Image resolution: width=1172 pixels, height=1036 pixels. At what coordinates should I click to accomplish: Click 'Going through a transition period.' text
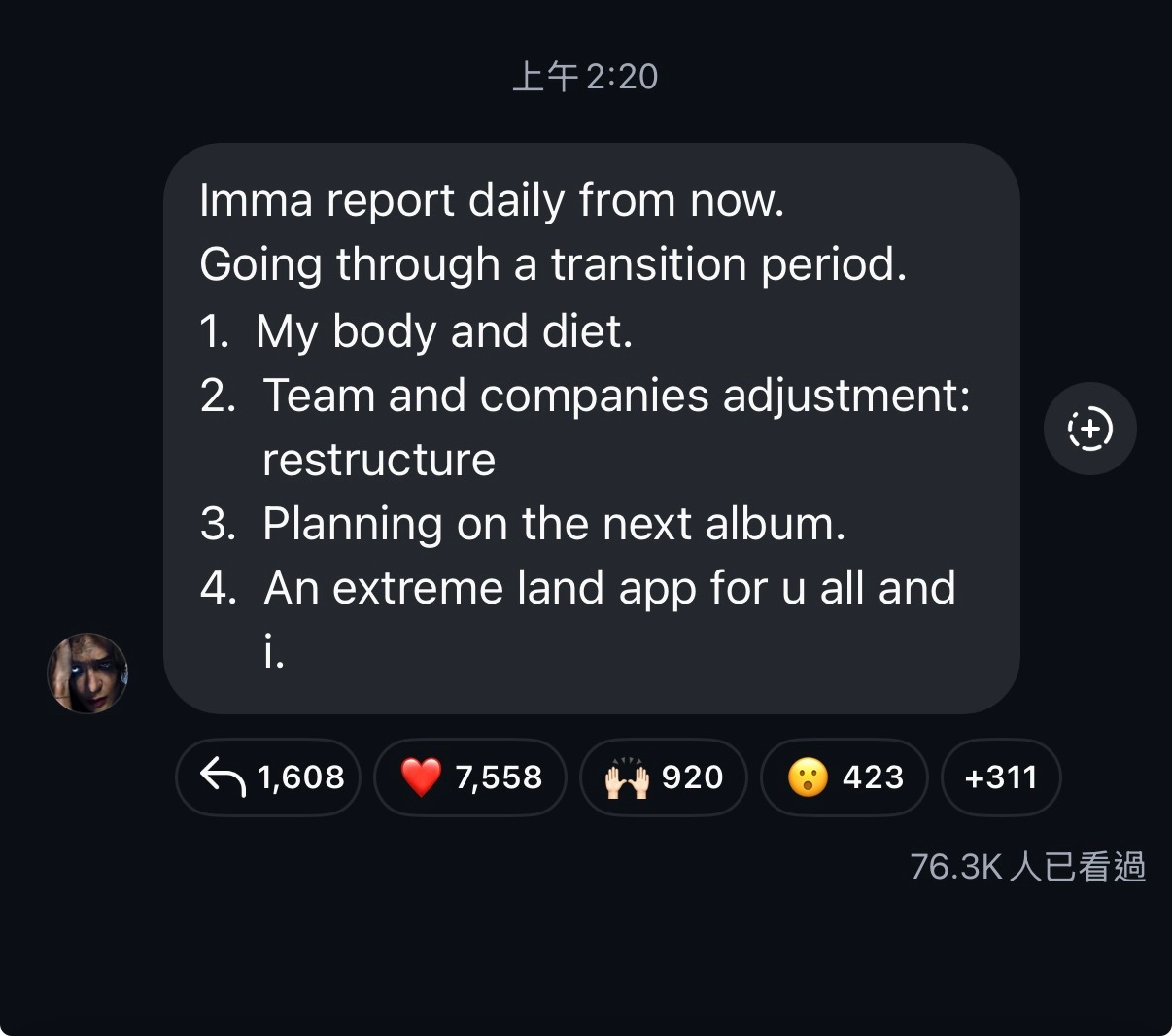click(x=553, y=264)
